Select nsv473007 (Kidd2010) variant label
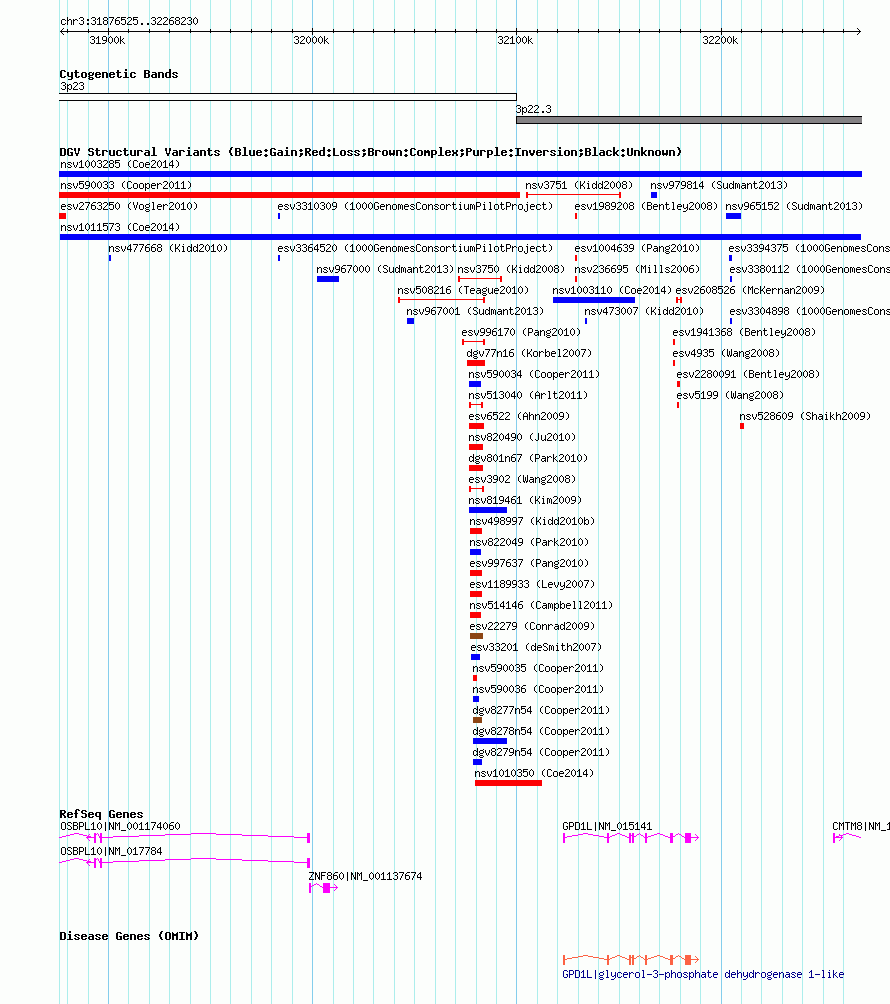 (643, 312)
